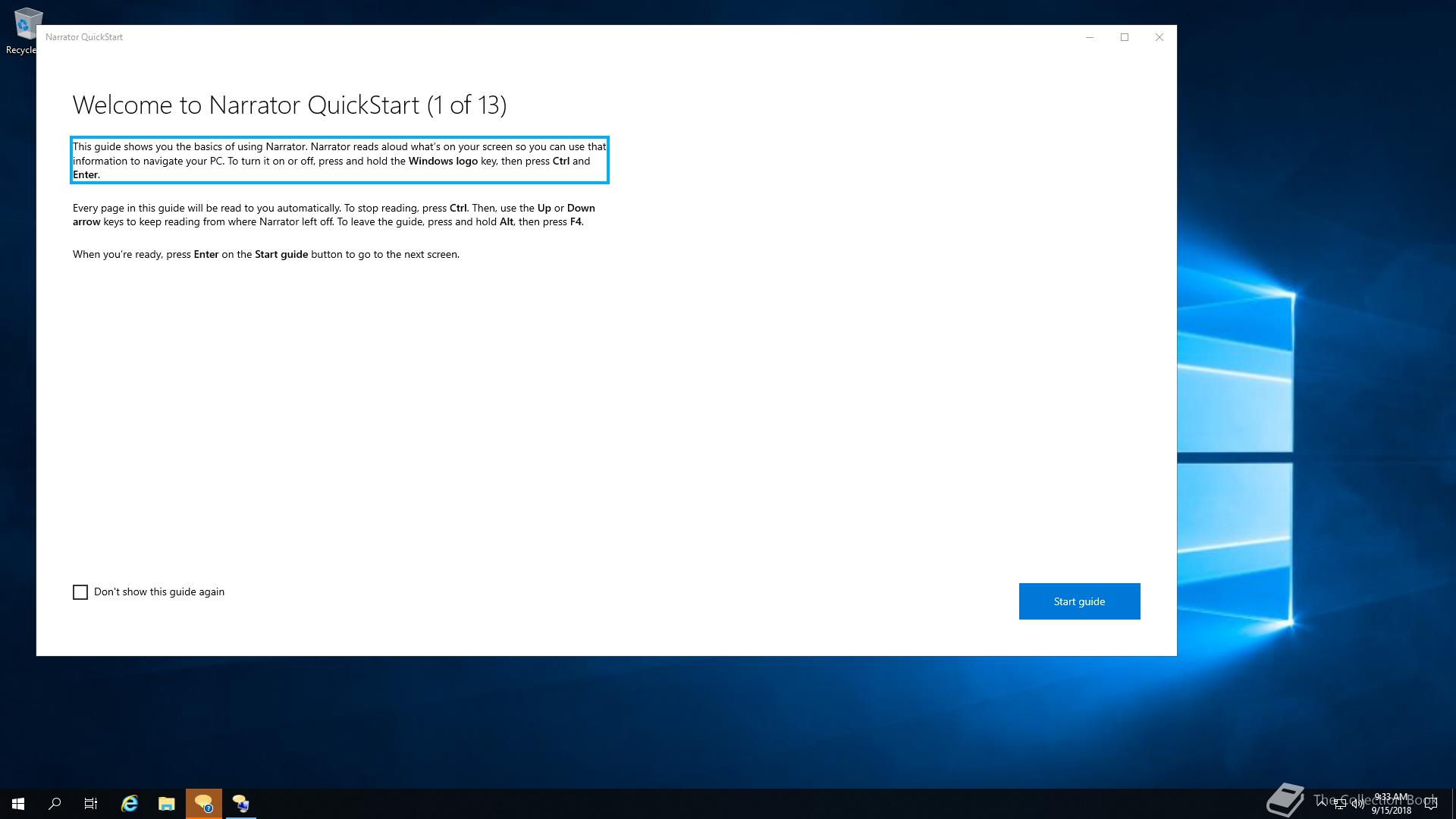1456x819 pixels.
Task: Click the "Narrator QuickStart" window title text
Action: tap(84, 37)
